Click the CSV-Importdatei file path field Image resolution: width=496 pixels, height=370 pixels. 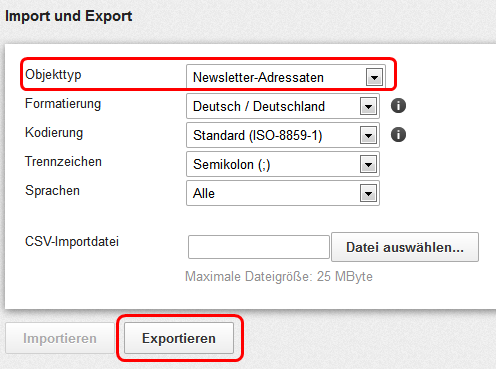pyautogui.click(x=259, y=247)
